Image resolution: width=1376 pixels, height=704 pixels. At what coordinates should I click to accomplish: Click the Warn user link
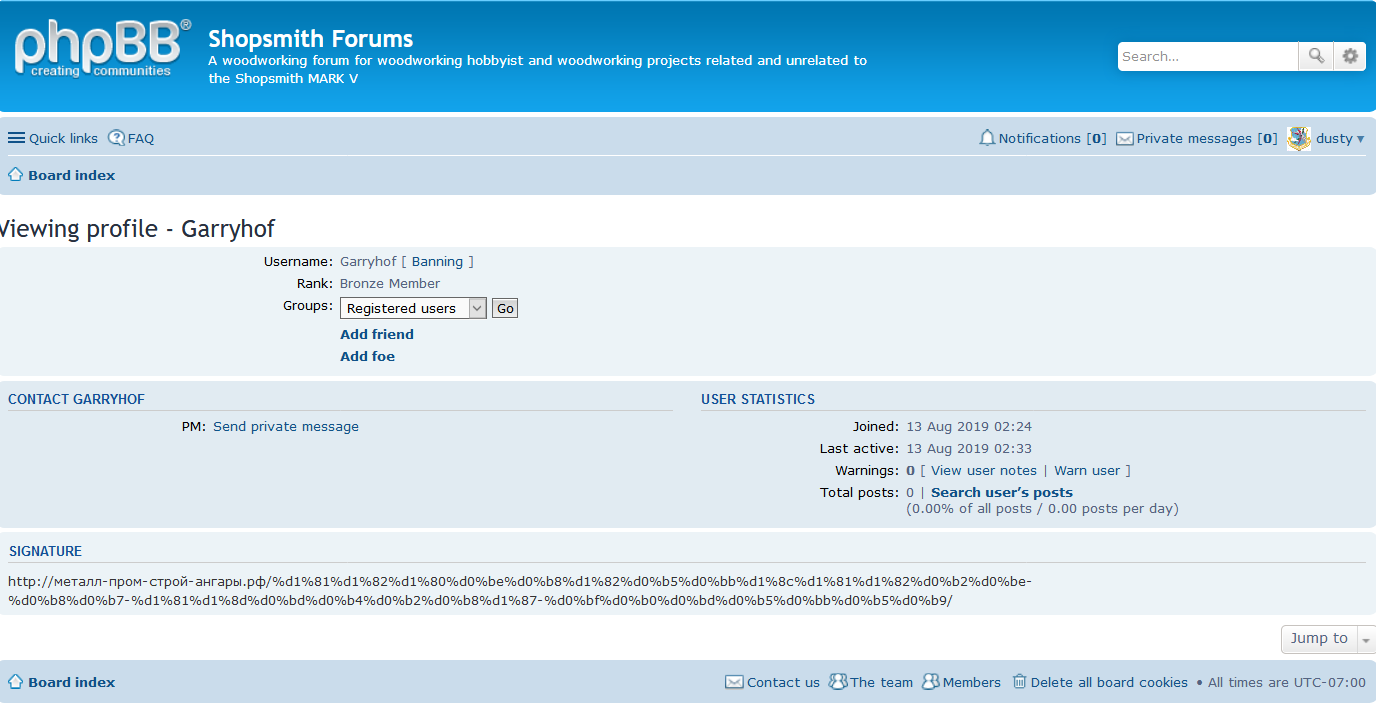point(1087,470)
